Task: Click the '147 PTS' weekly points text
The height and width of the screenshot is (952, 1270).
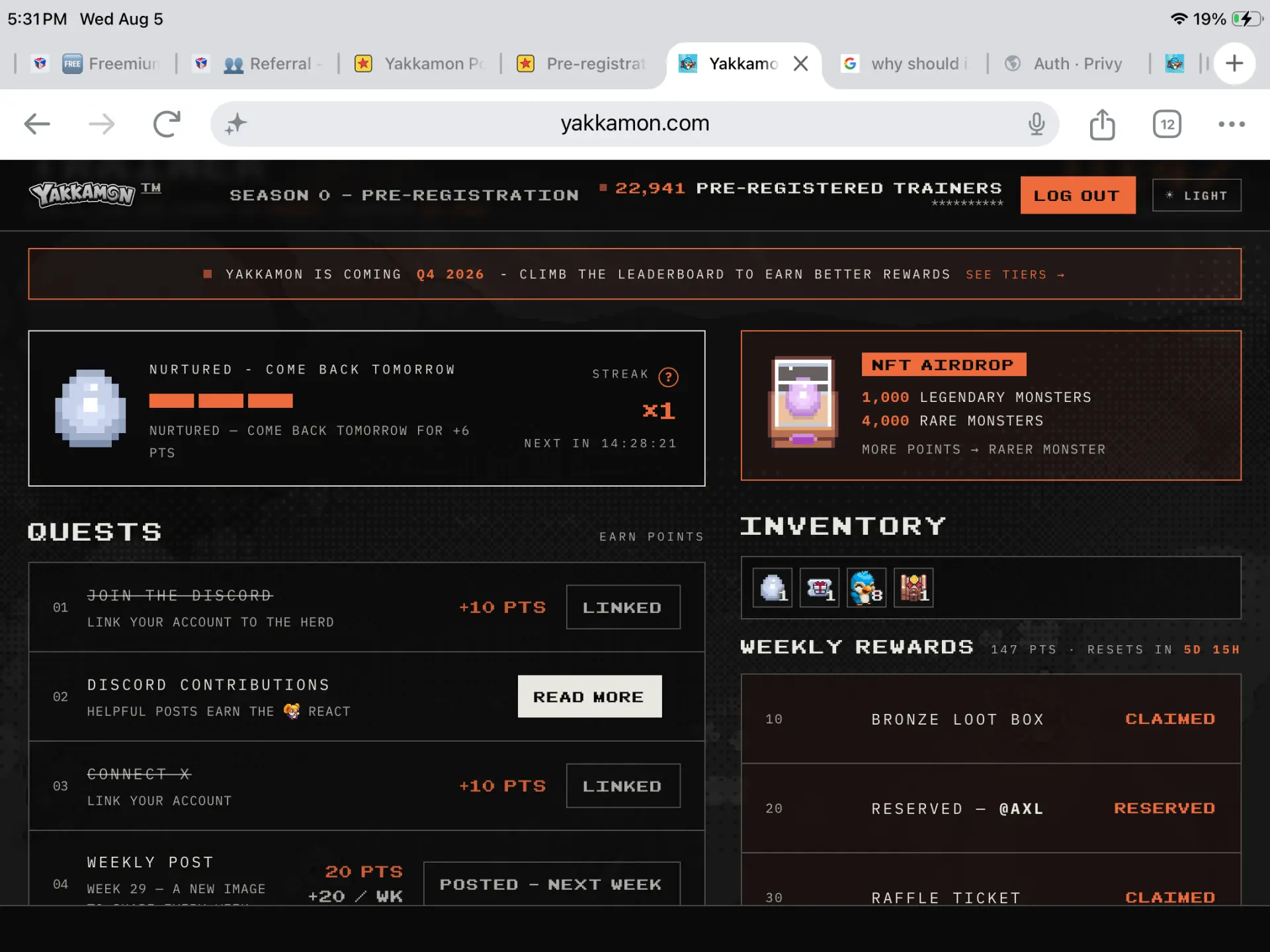Action: 1023,649
